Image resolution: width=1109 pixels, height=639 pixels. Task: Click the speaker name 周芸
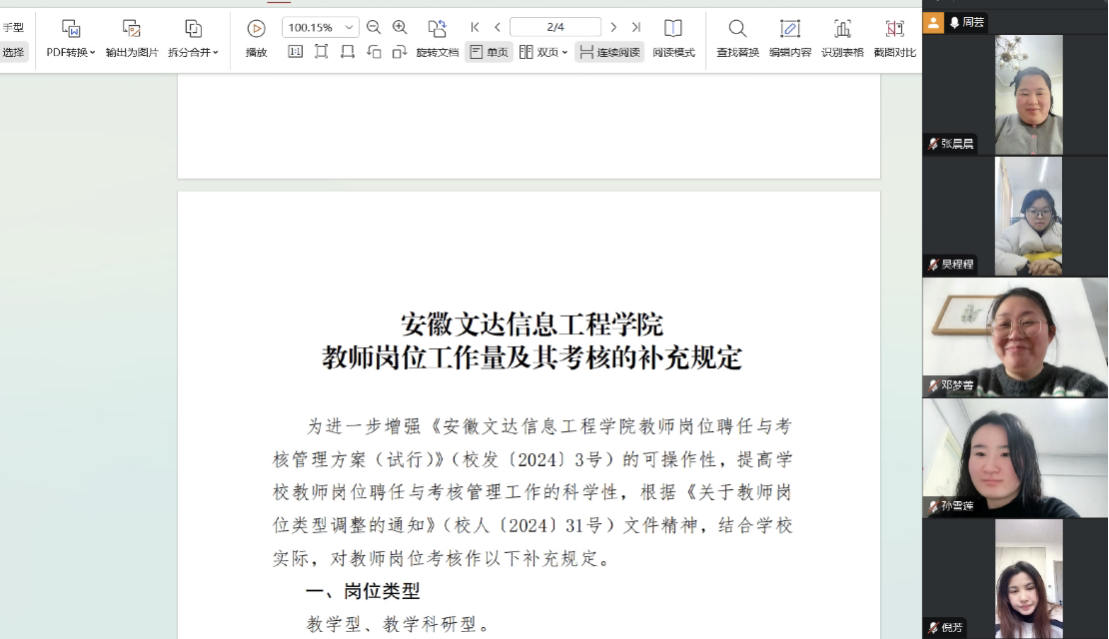(x=973, y=23)
